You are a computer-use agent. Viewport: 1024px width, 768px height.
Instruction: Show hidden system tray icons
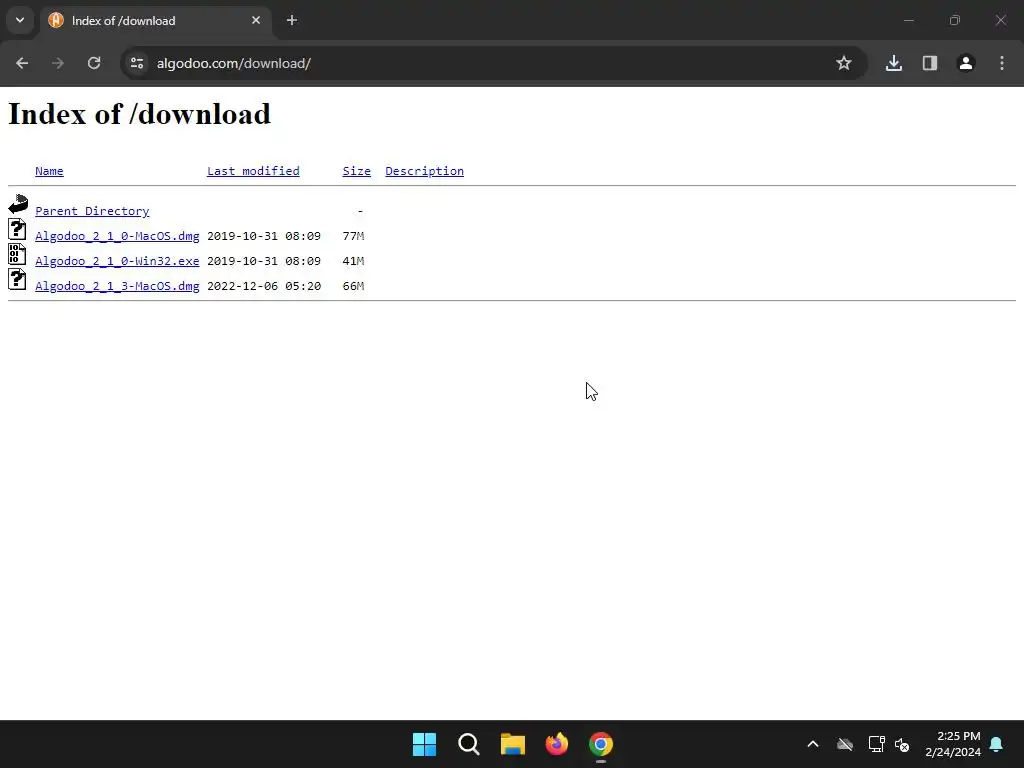coord(813,744)
